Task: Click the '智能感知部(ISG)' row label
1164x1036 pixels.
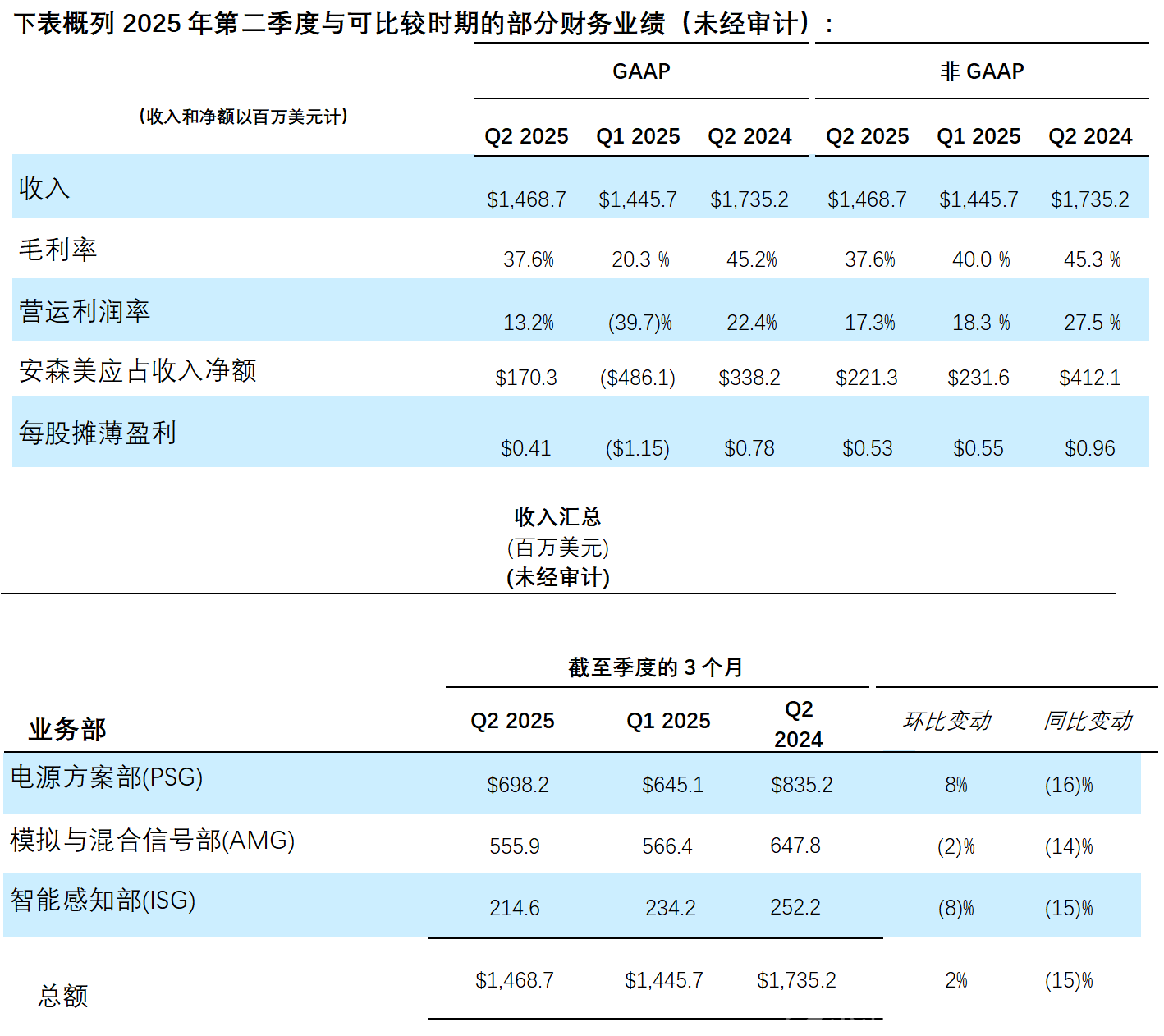Action: click(x=103, y=900)
